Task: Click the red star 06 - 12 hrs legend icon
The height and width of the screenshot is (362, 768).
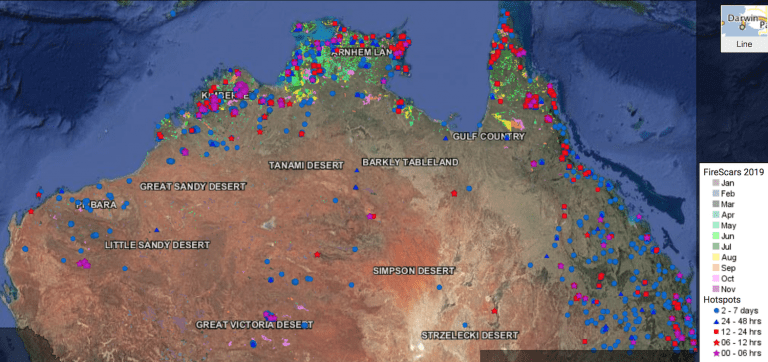Action: pos(716,342)
